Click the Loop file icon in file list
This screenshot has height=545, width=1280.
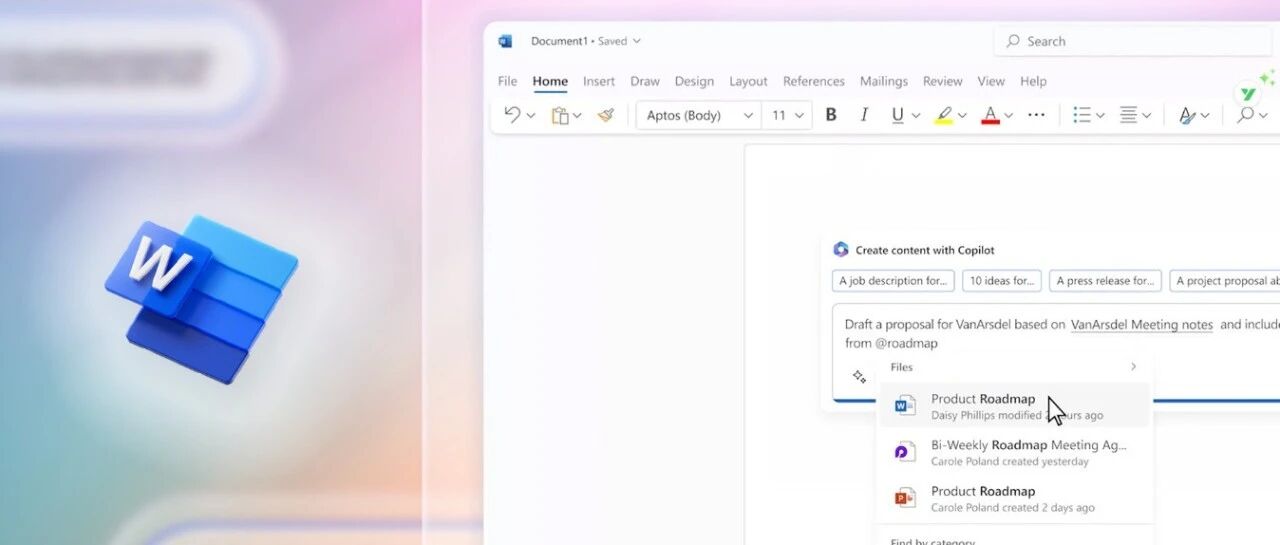pos(905,452)
